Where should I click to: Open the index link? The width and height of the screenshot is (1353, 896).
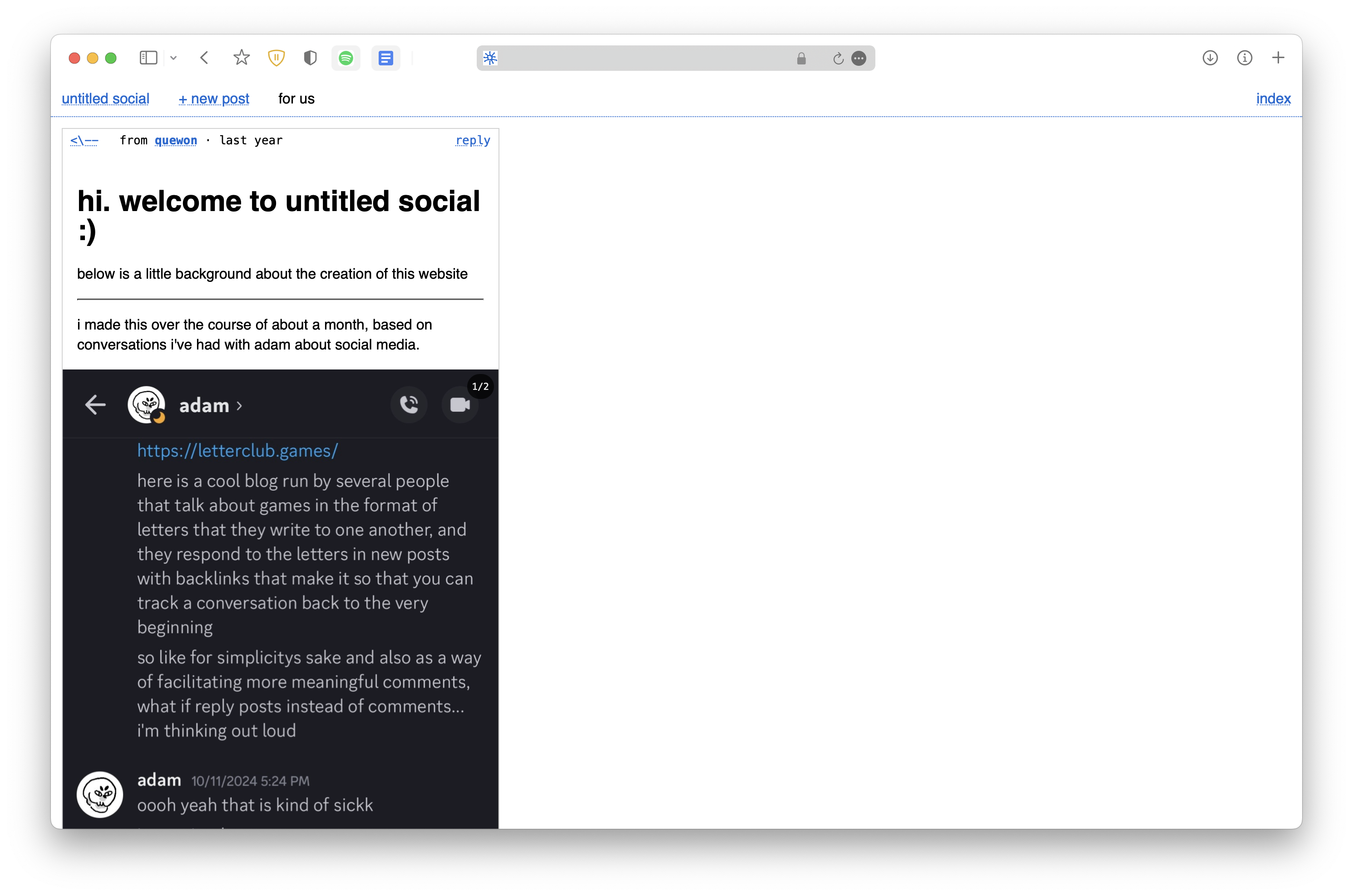click(1273, 98)
